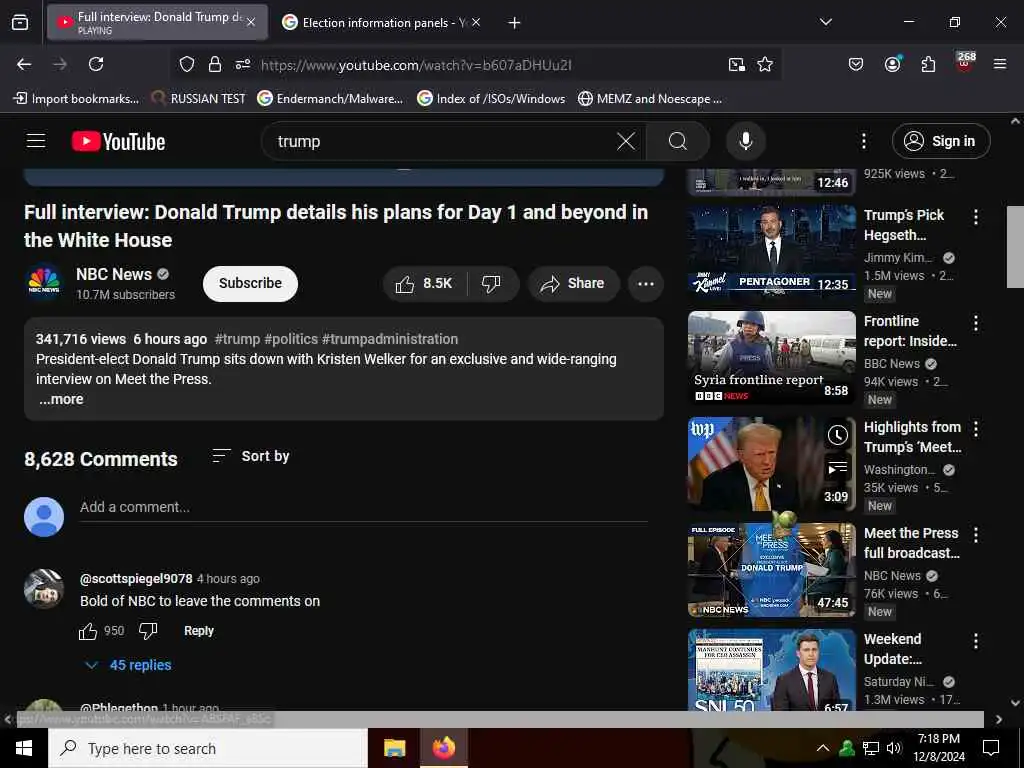This screenshot has width=1024, height=768.
Task: Click the horizontal scrollbar at bottom
Action: point(500,719)
